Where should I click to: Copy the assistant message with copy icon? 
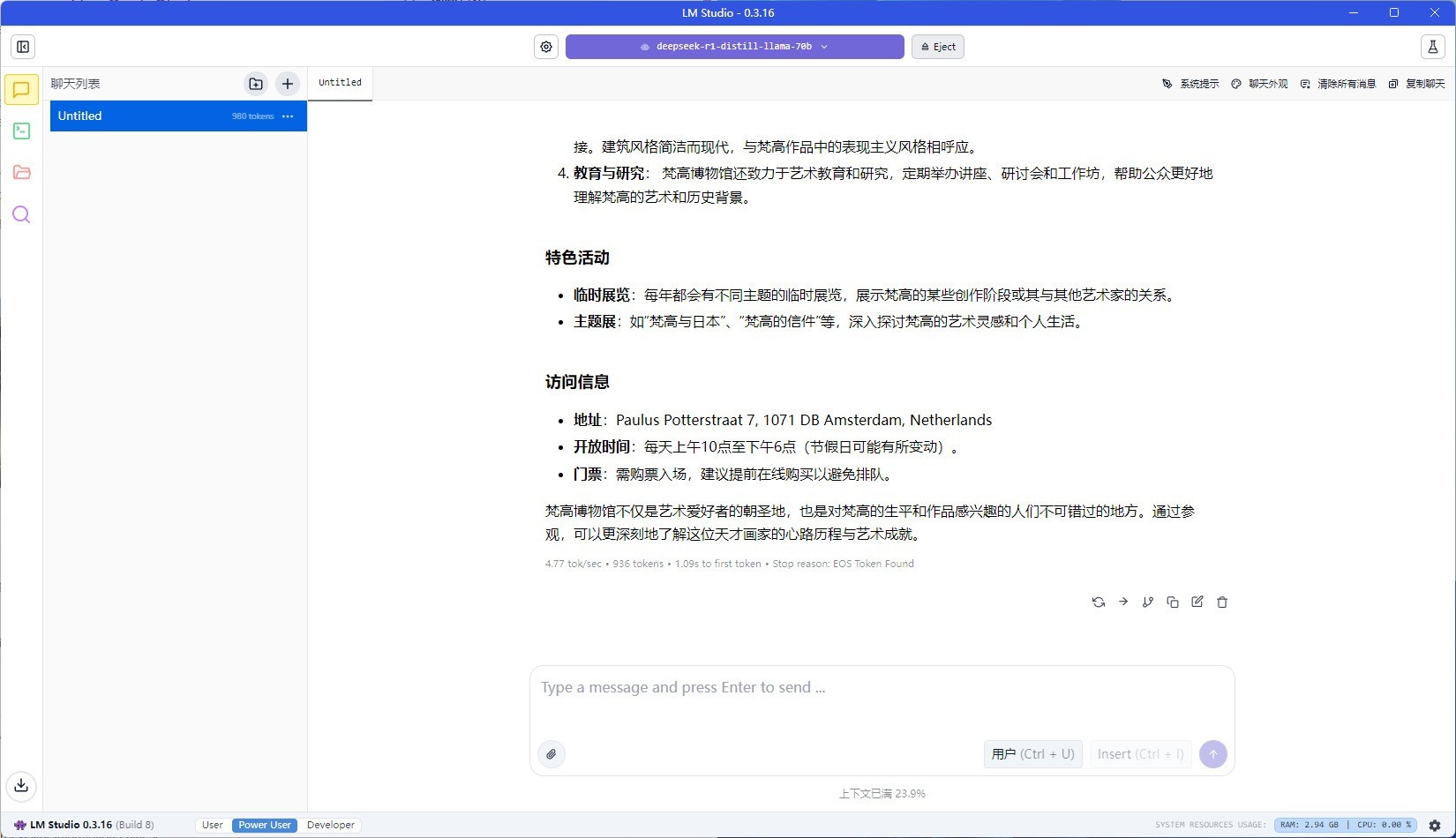[x=1173, y=602]
